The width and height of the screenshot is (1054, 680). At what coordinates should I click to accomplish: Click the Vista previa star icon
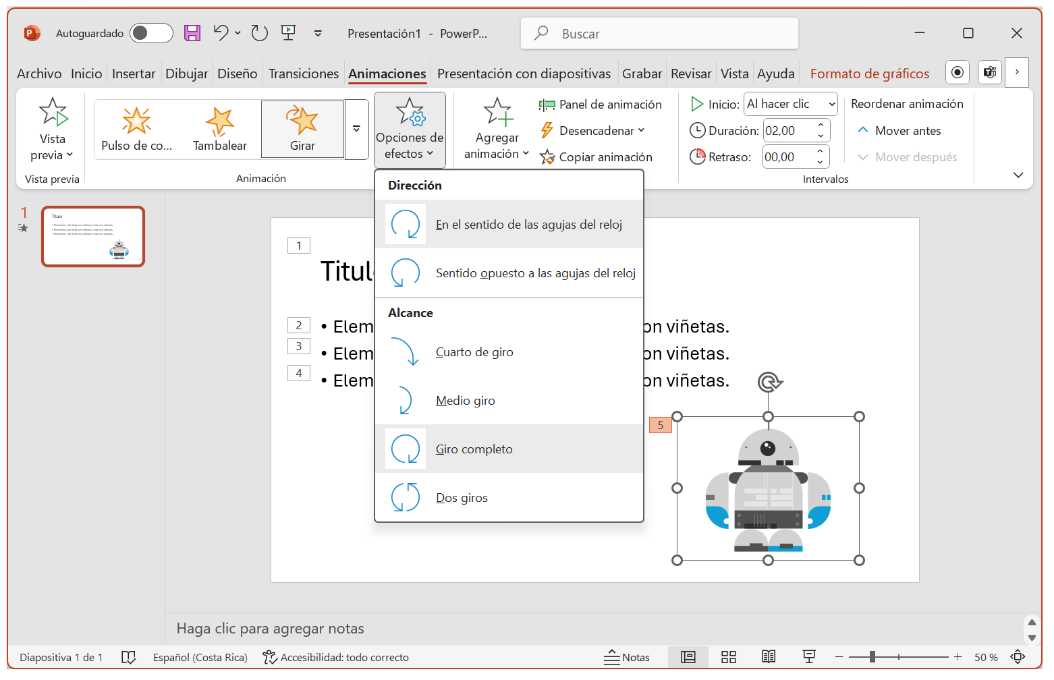tap(52, 112)
